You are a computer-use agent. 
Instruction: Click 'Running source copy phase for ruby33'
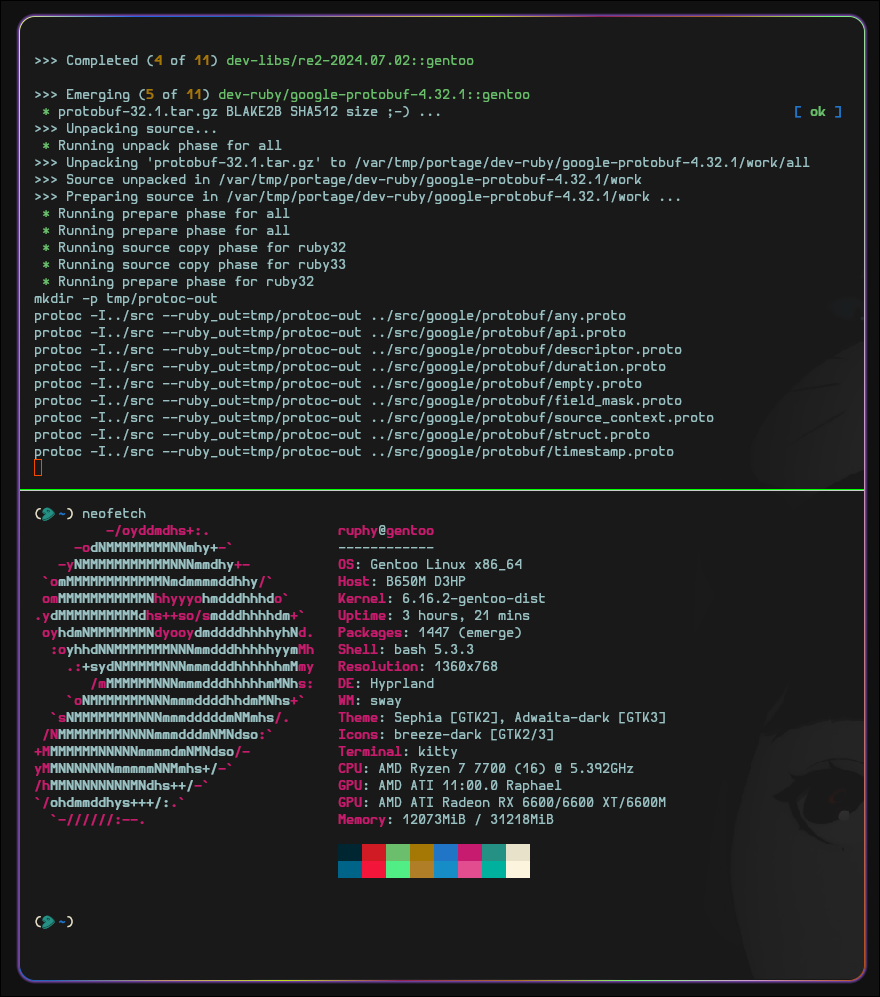point(194,265)
